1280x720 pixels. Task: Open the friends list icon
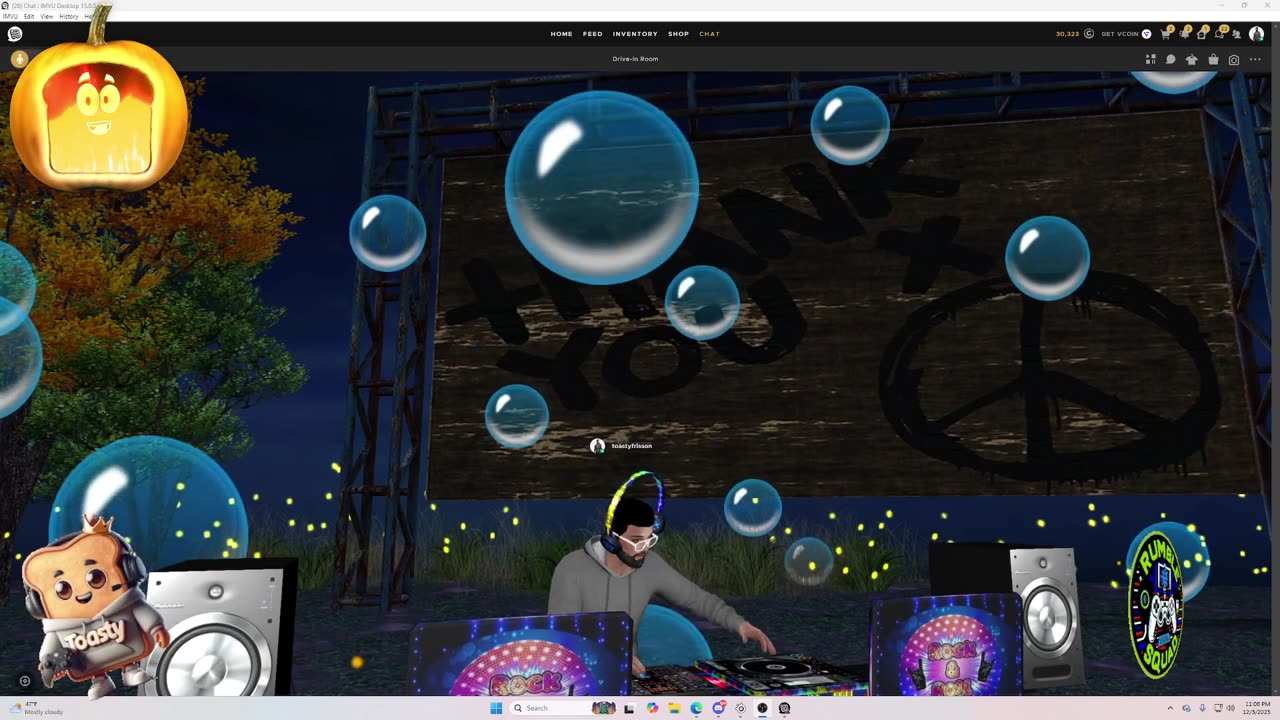1237,34
